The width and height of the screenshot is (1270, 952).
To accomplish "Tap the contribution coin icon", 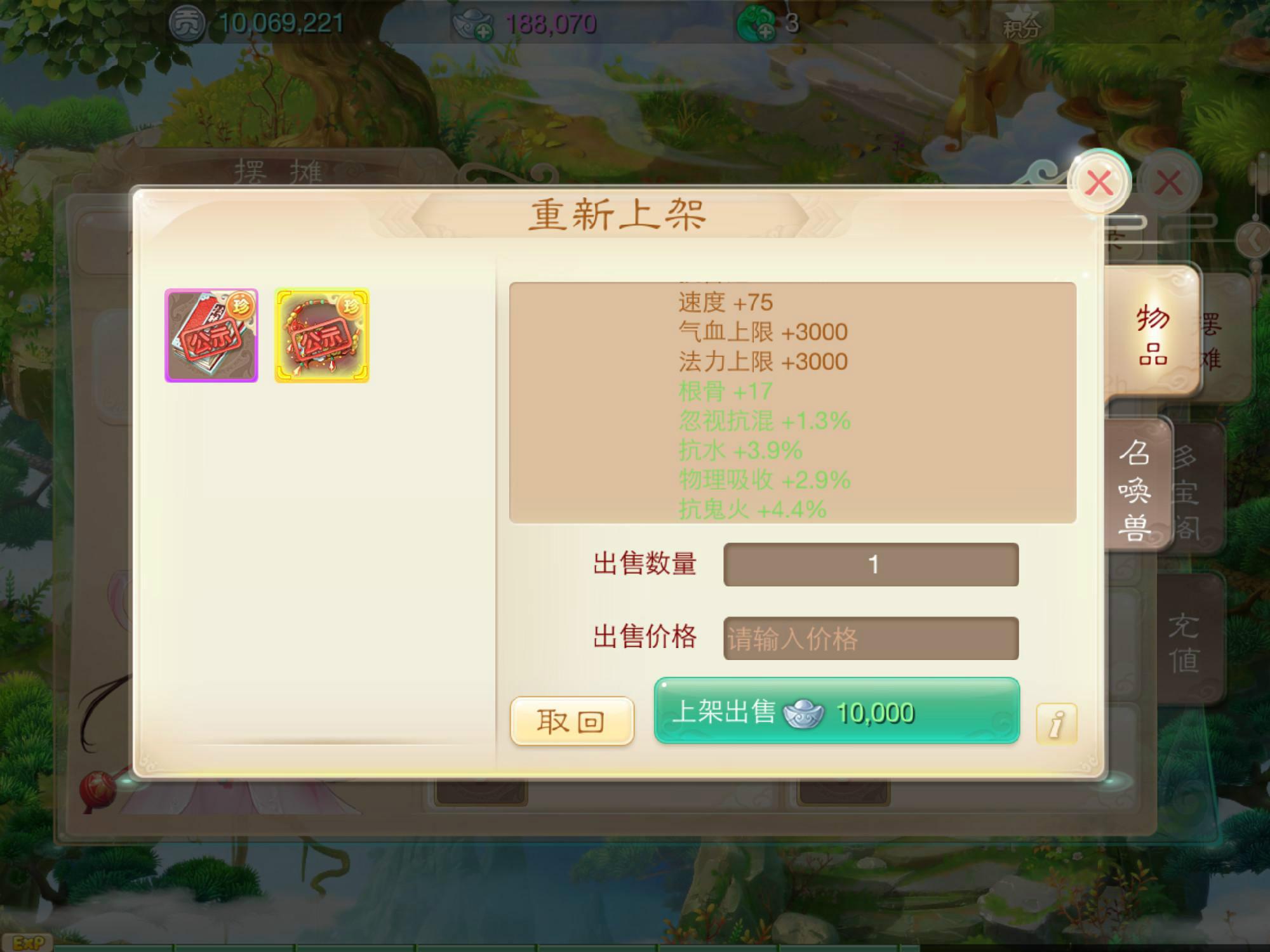I will click(186, 24).
